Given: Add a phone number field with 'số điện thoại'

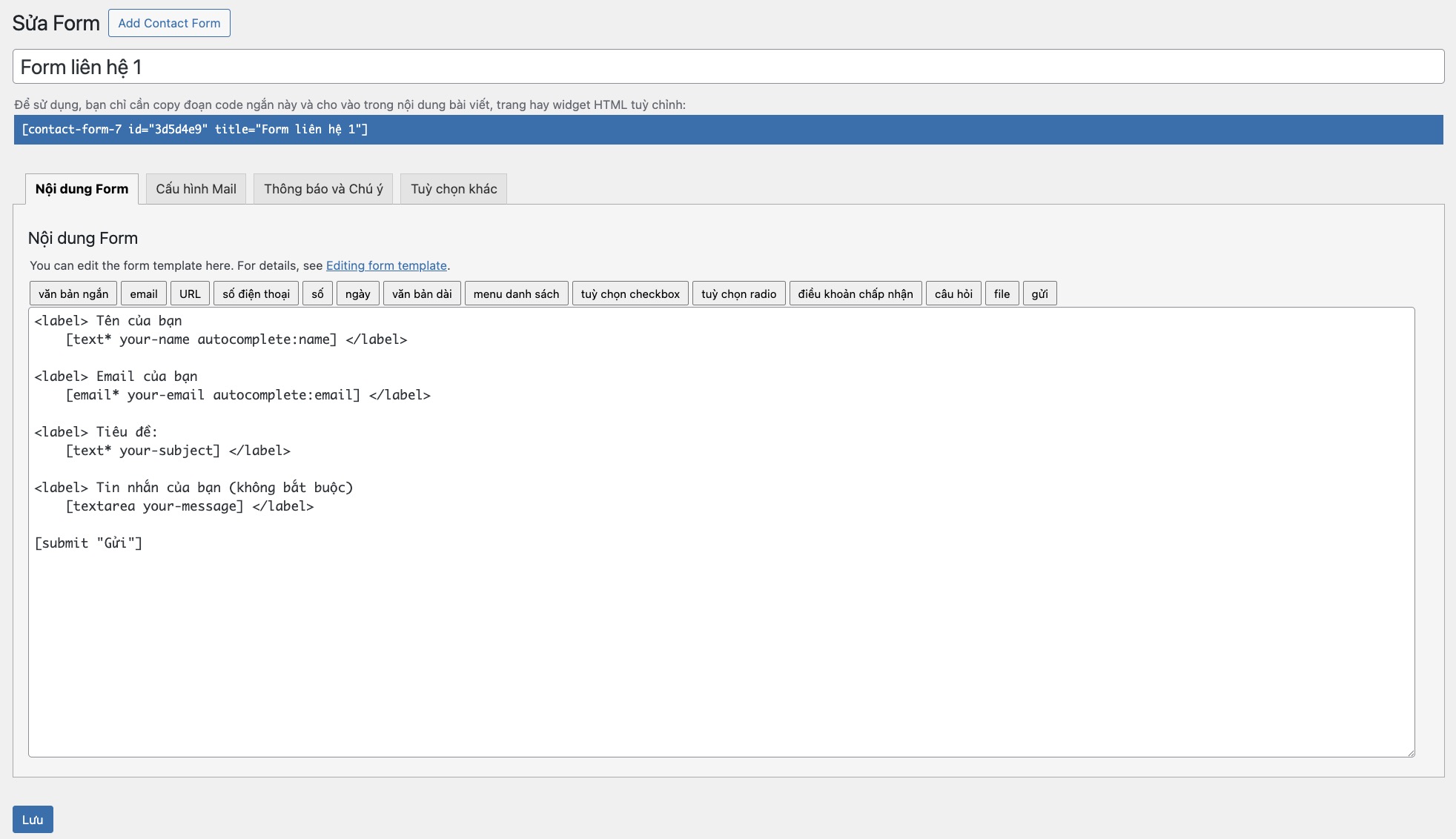Looking at the screenshot, I should [x=255, y=293].
